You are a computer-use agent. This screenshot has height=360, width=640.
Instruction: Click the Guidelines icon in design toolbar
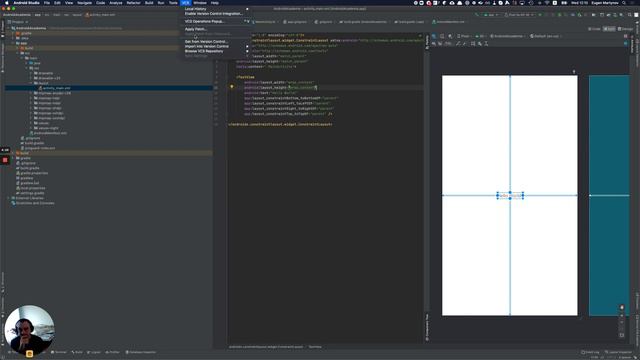(x=486, y=43)
